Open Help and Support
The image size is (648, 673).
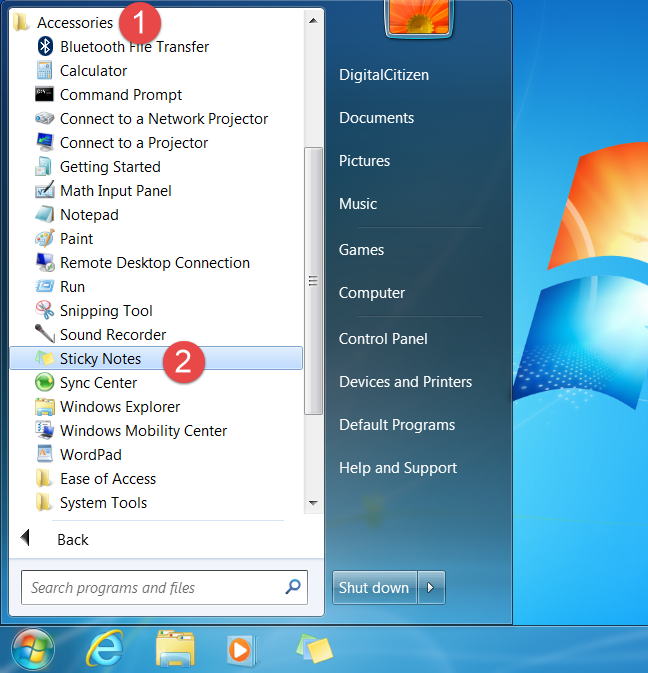coord(398,468)
